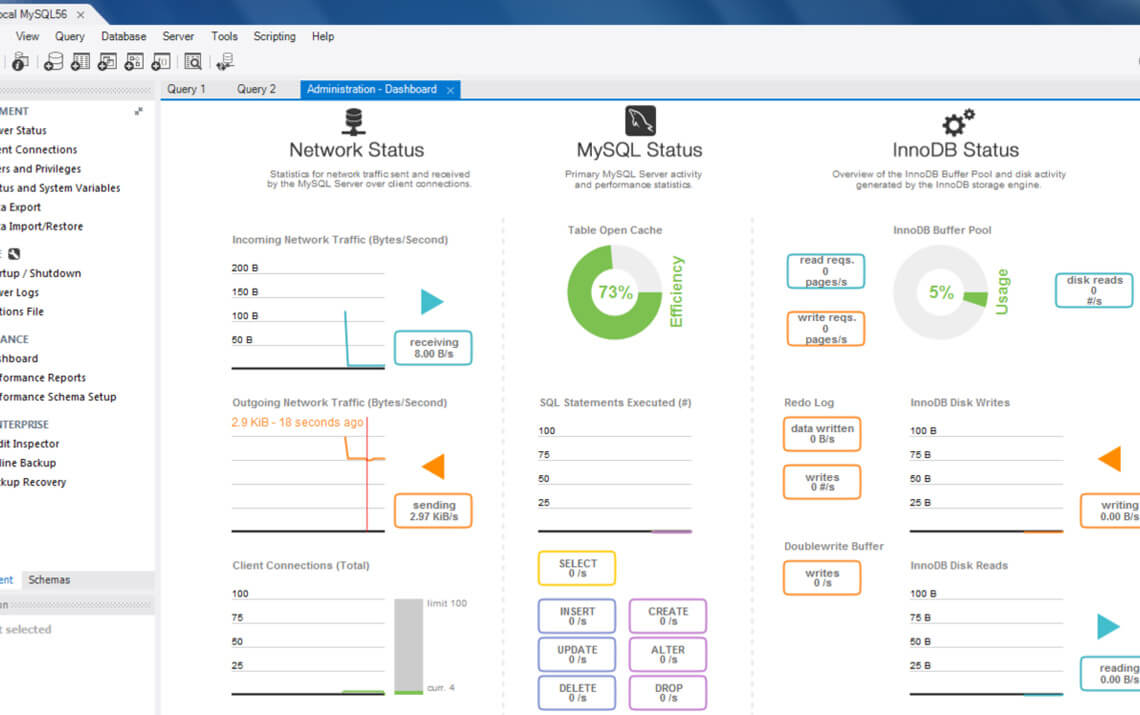Click the InnoDB Status gears icon
Image resolution: width=1140 pixels, height=715 pixels.
coord(956,122)
